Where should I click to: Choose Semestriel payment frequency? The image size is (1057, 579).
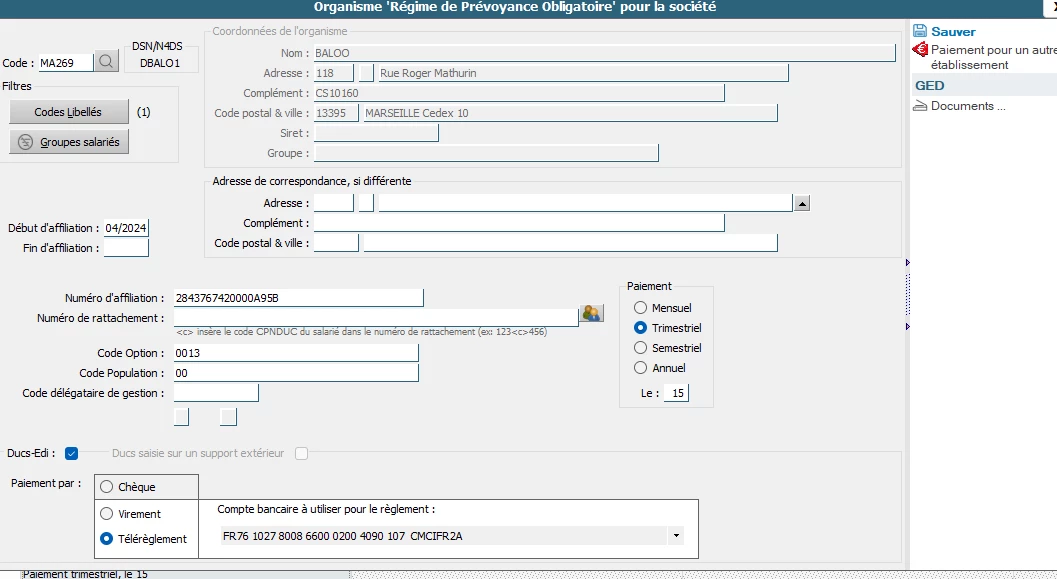[640, 348]
